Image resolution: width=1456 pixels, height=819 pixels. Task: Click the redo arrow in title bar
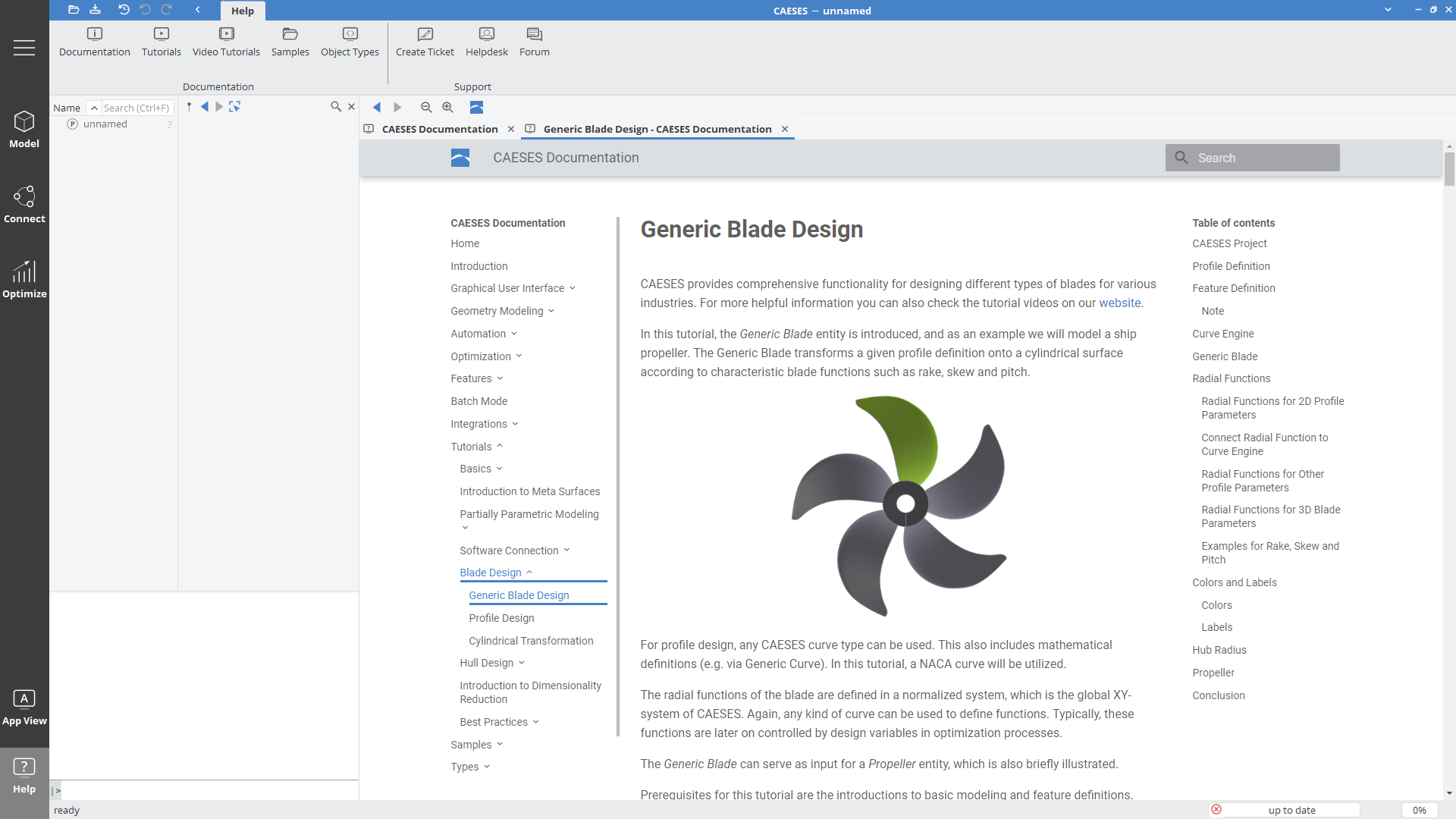[166, 10]
